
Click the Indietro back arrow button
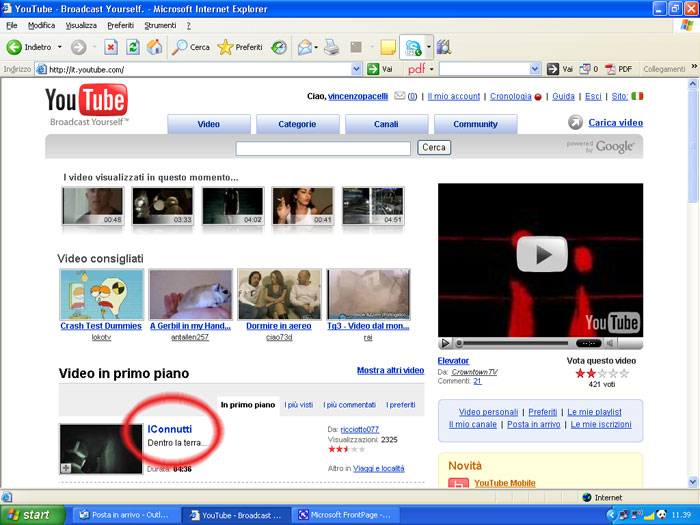[x=29, y=47]
